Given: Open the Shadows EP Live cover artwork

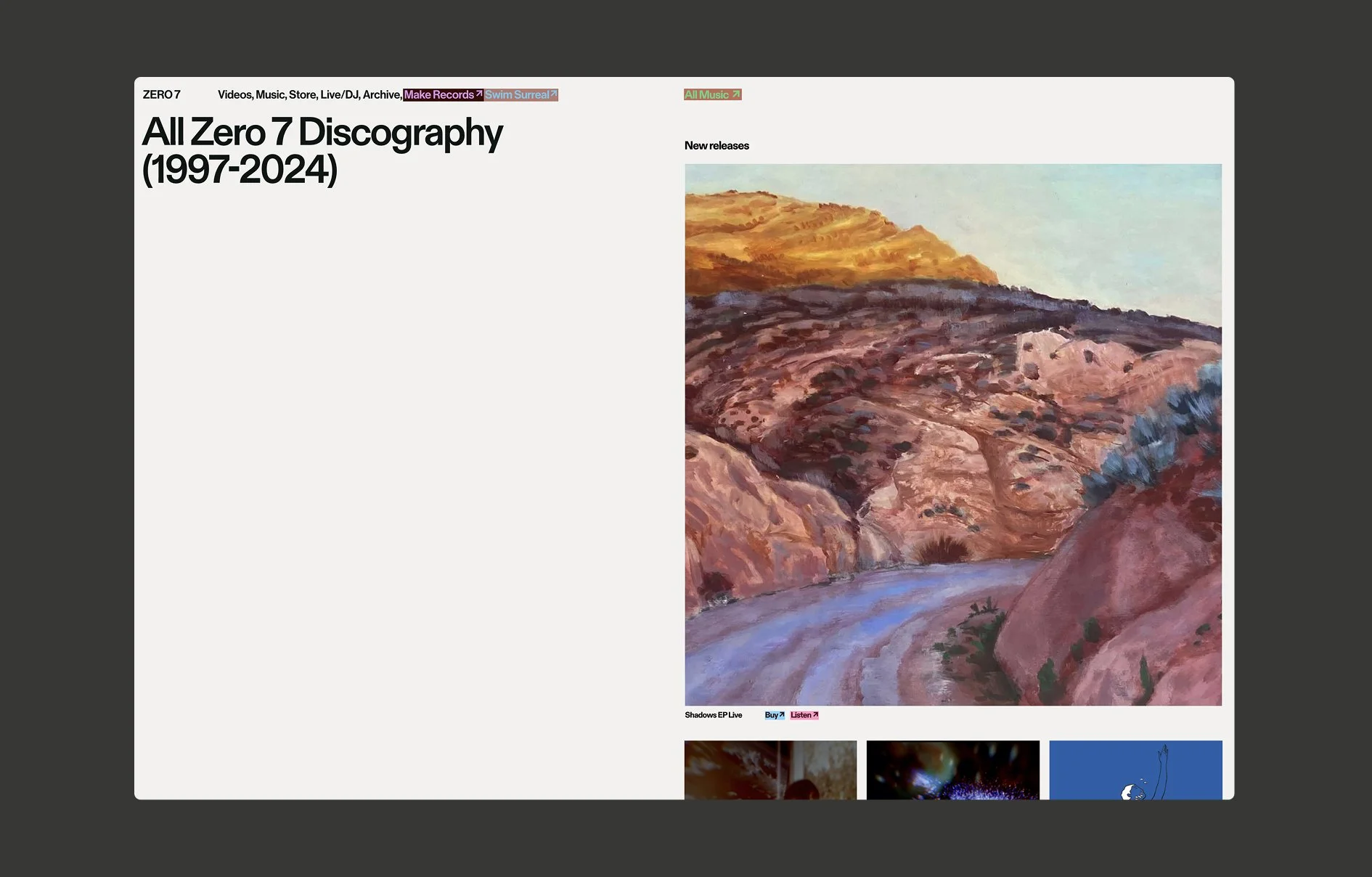Looking at the screenshot, I should 953,434.
